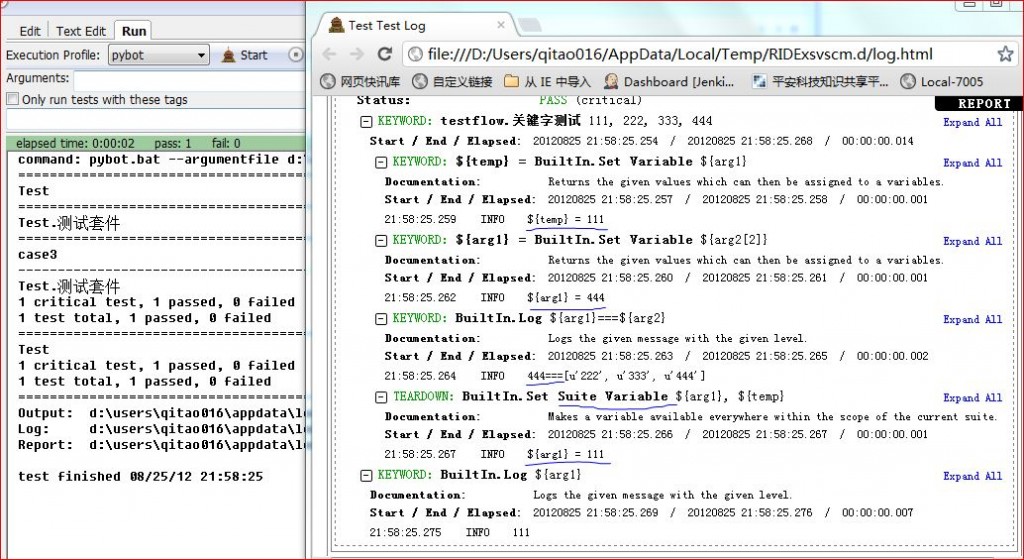The width and height of the screenshot is (1024, 560).
Task: Click the log message ${temp} = 111
Action: coord(566,219)
